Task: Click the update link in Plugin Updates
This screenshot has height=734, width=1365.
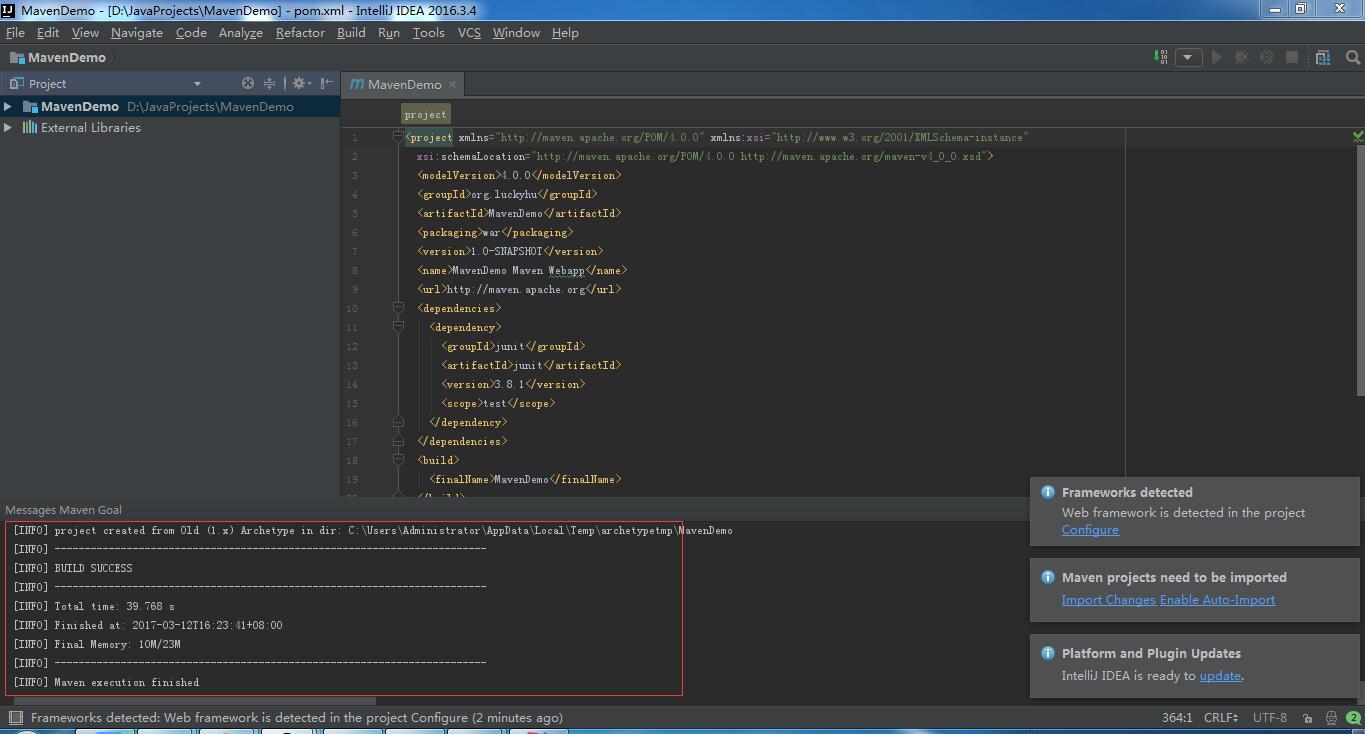Action: 1220,676
